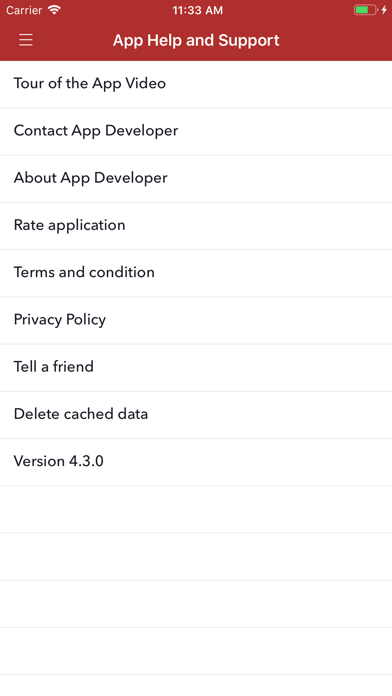Image resolution: width=392 pixels, height=696 pixels.
Task: Tap the empty row directly below Version 4.3.0
Action: [196, 510]
